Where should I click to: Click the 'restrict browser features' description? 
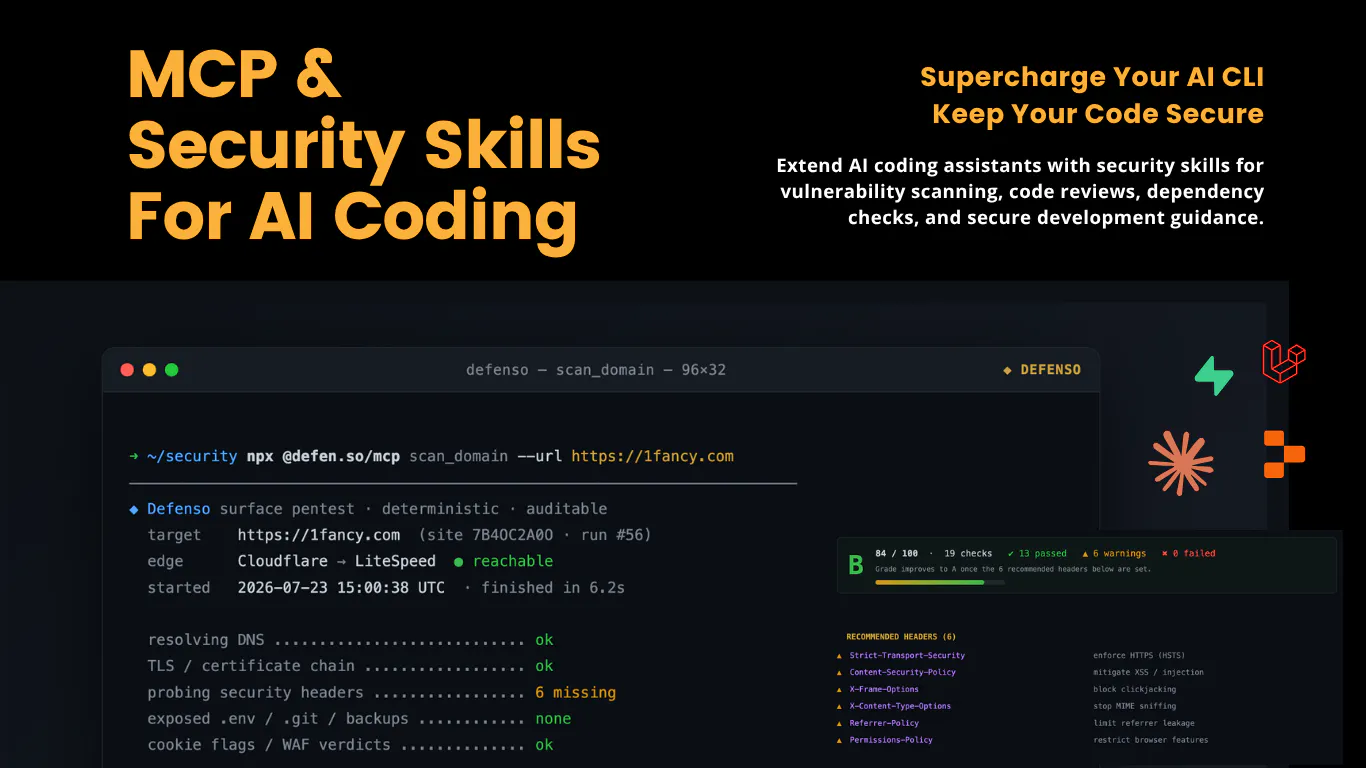click(x=1150, y=741)
